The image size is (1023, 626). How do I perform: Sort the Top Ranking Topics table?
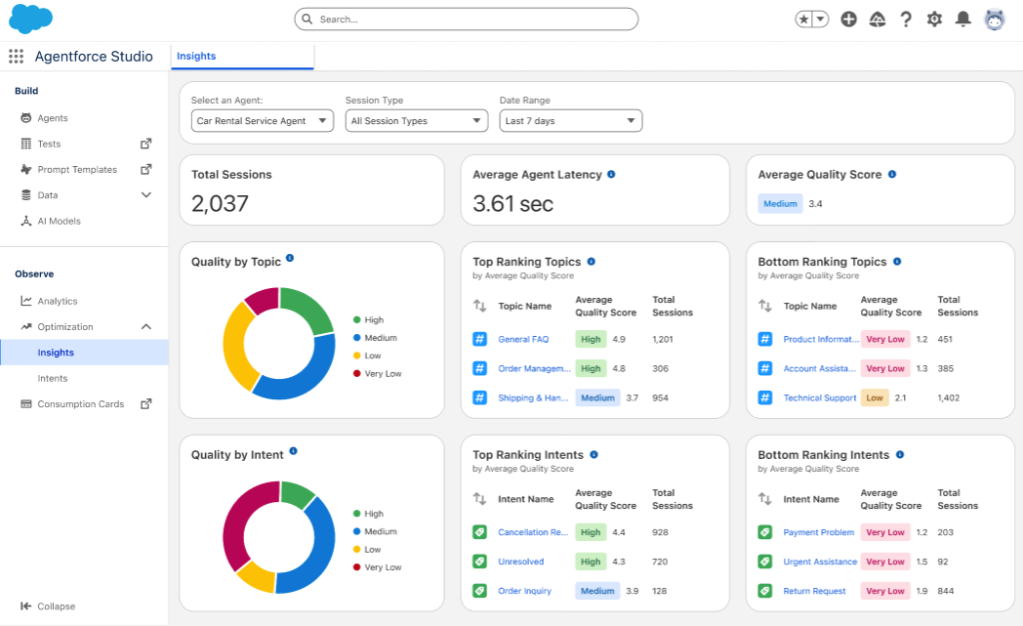[480, 306]
